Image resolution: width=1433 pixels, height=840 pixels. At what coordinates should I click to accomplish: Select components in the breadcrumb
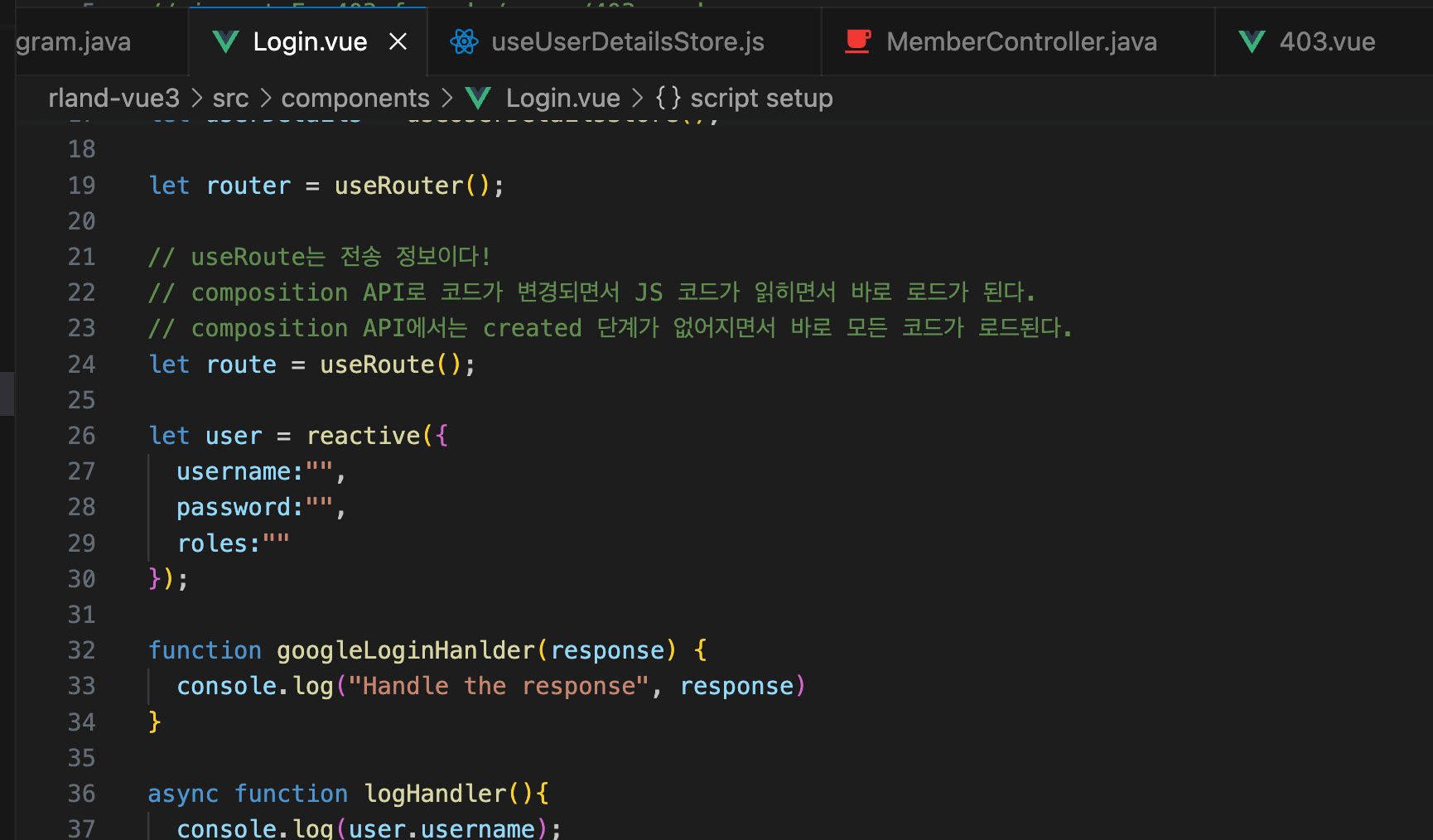tap(355, 98)
